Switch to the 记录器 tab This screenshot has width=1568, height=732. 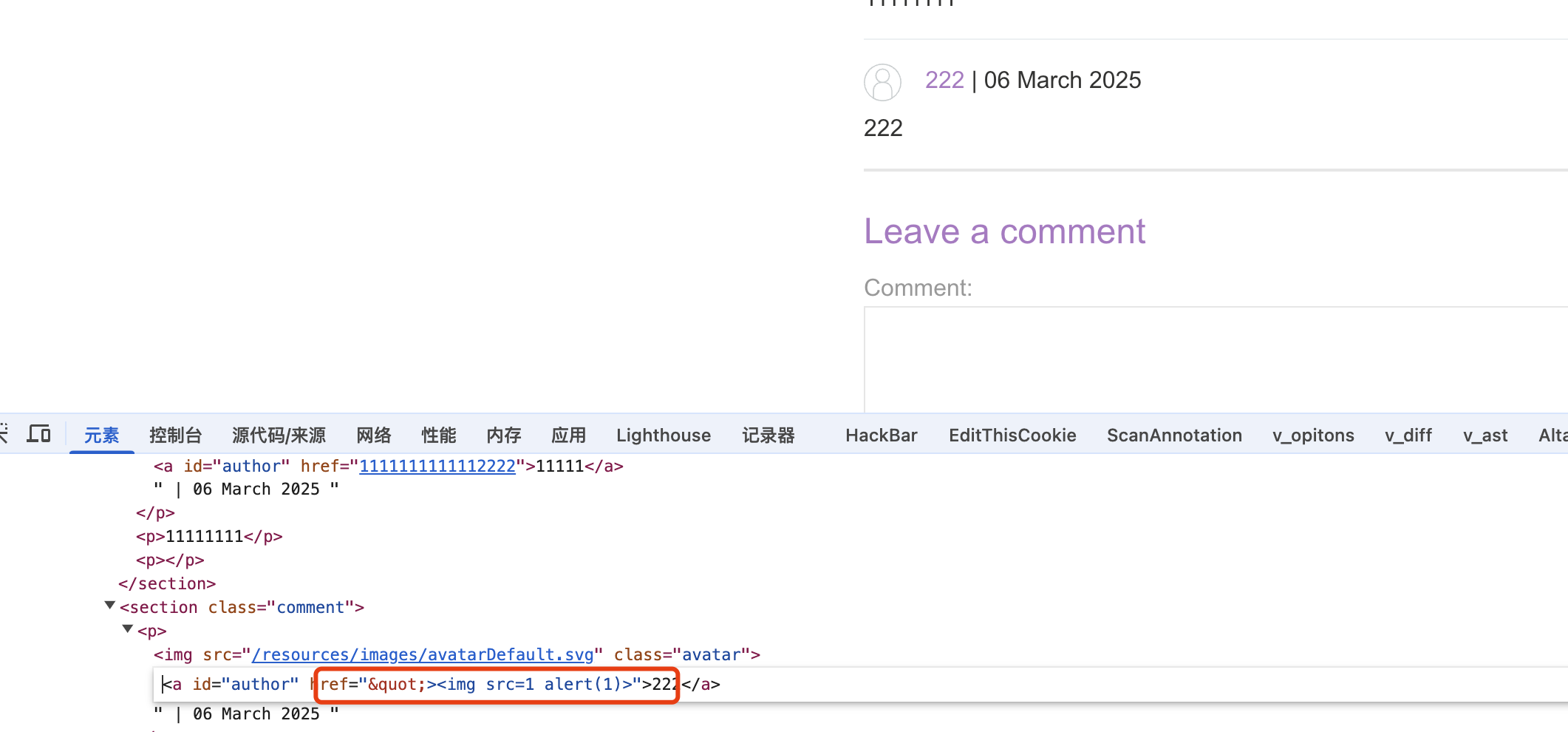[x=768, y=436]
